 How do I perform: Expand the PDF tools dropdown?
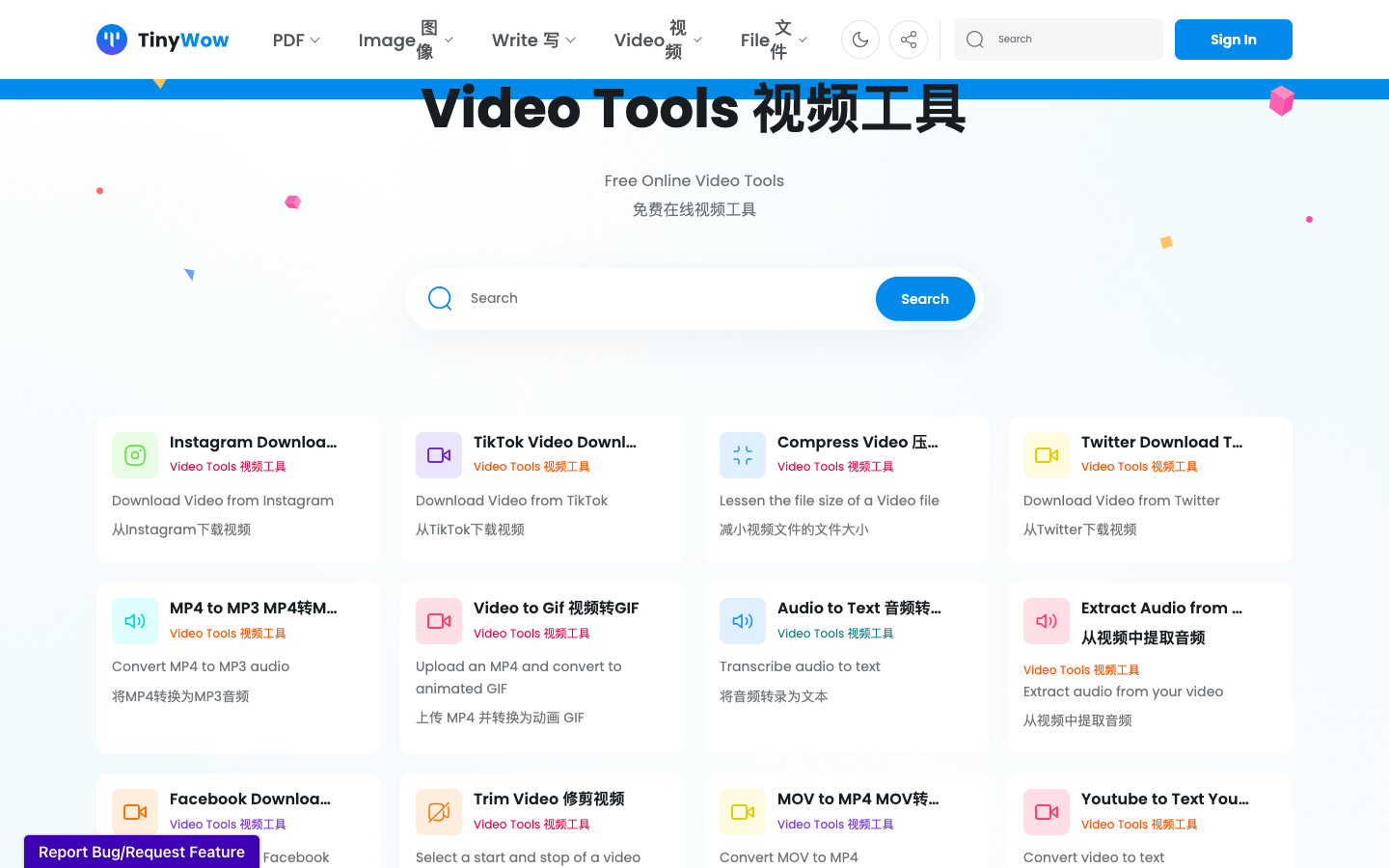pos(296,40)
